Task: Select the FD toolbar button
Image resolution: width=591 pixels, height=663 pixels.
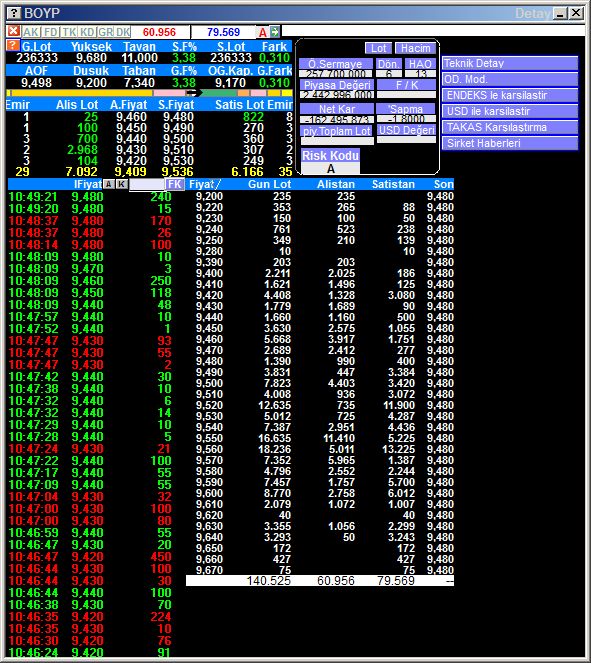Action: [x=51, y=32]
